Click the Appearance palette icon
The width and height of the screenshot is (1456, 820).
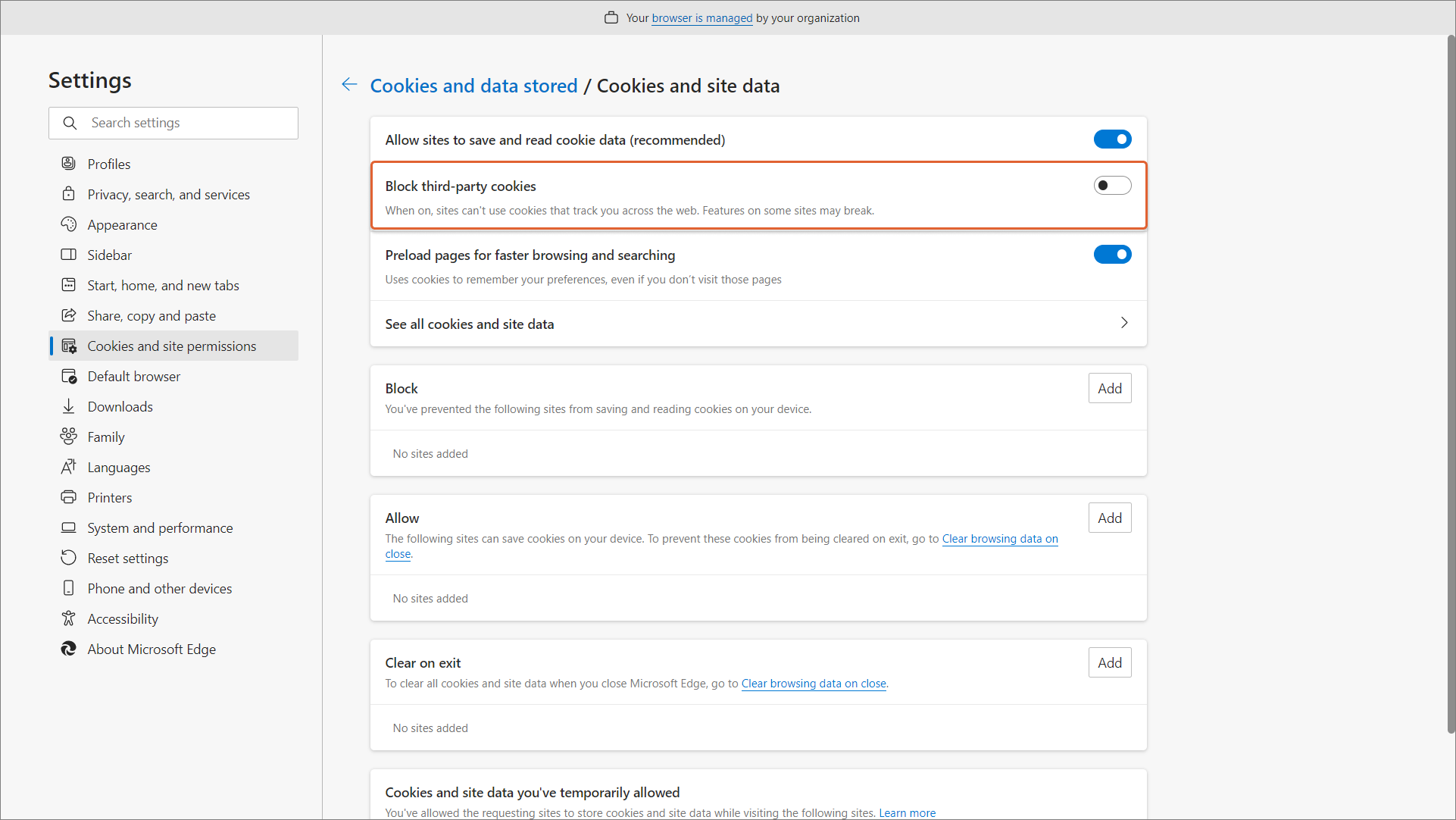tap(69, 224)
